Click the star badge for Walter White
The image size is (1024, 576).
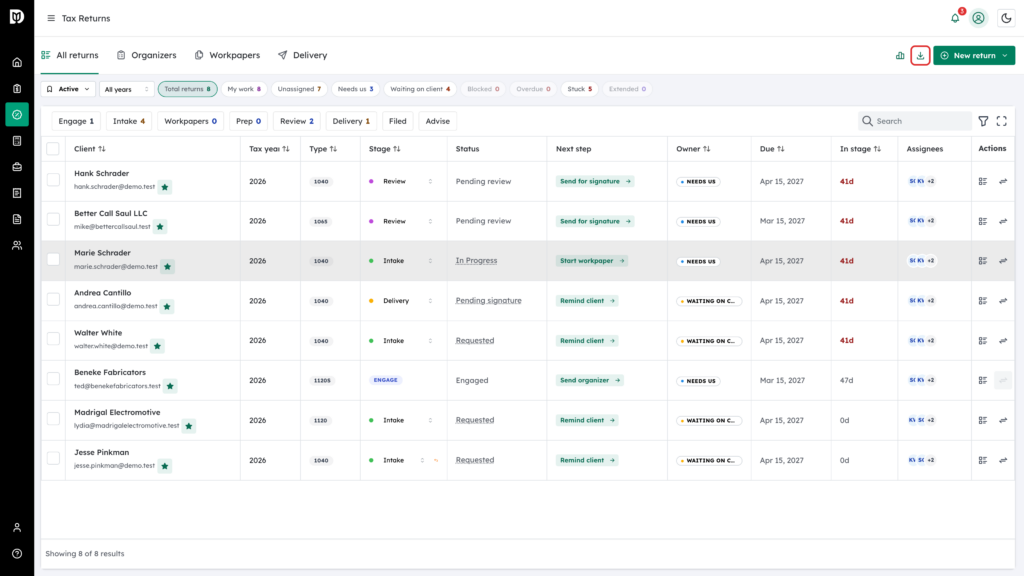(x=157, y=346)
